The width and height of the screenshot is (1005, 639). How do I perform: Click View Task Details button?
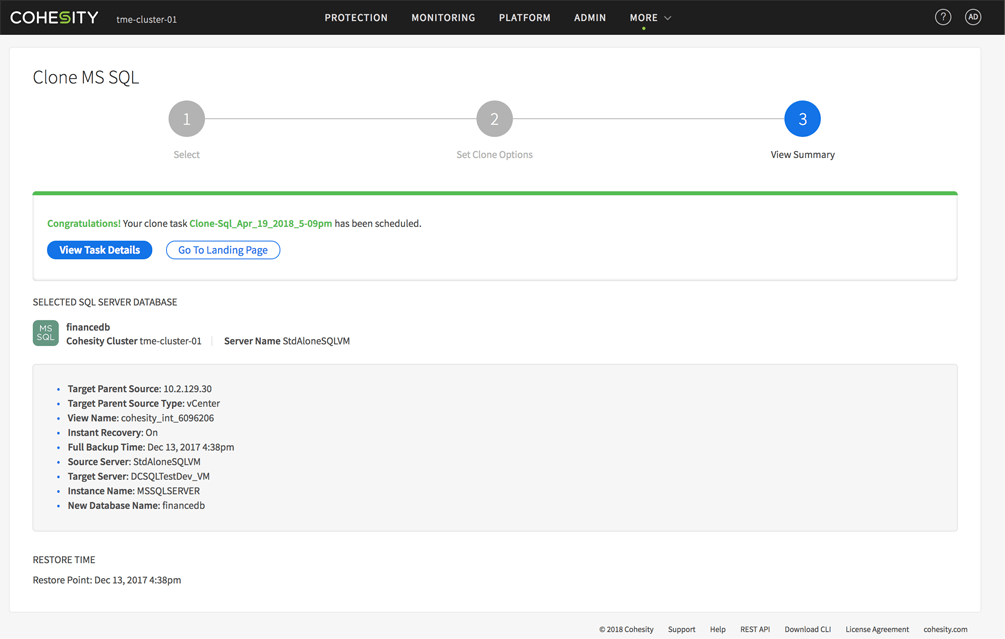point(99,250)
